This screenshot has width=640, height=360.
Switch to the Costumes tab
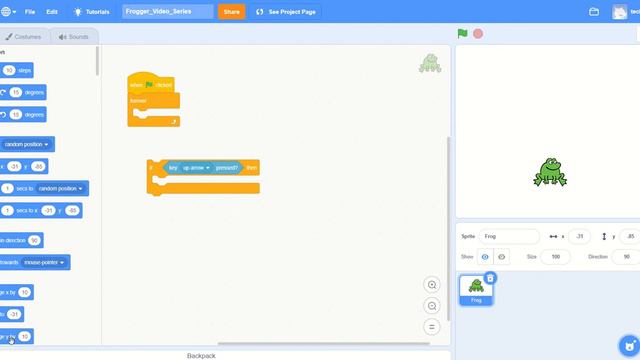coord(23,37)
